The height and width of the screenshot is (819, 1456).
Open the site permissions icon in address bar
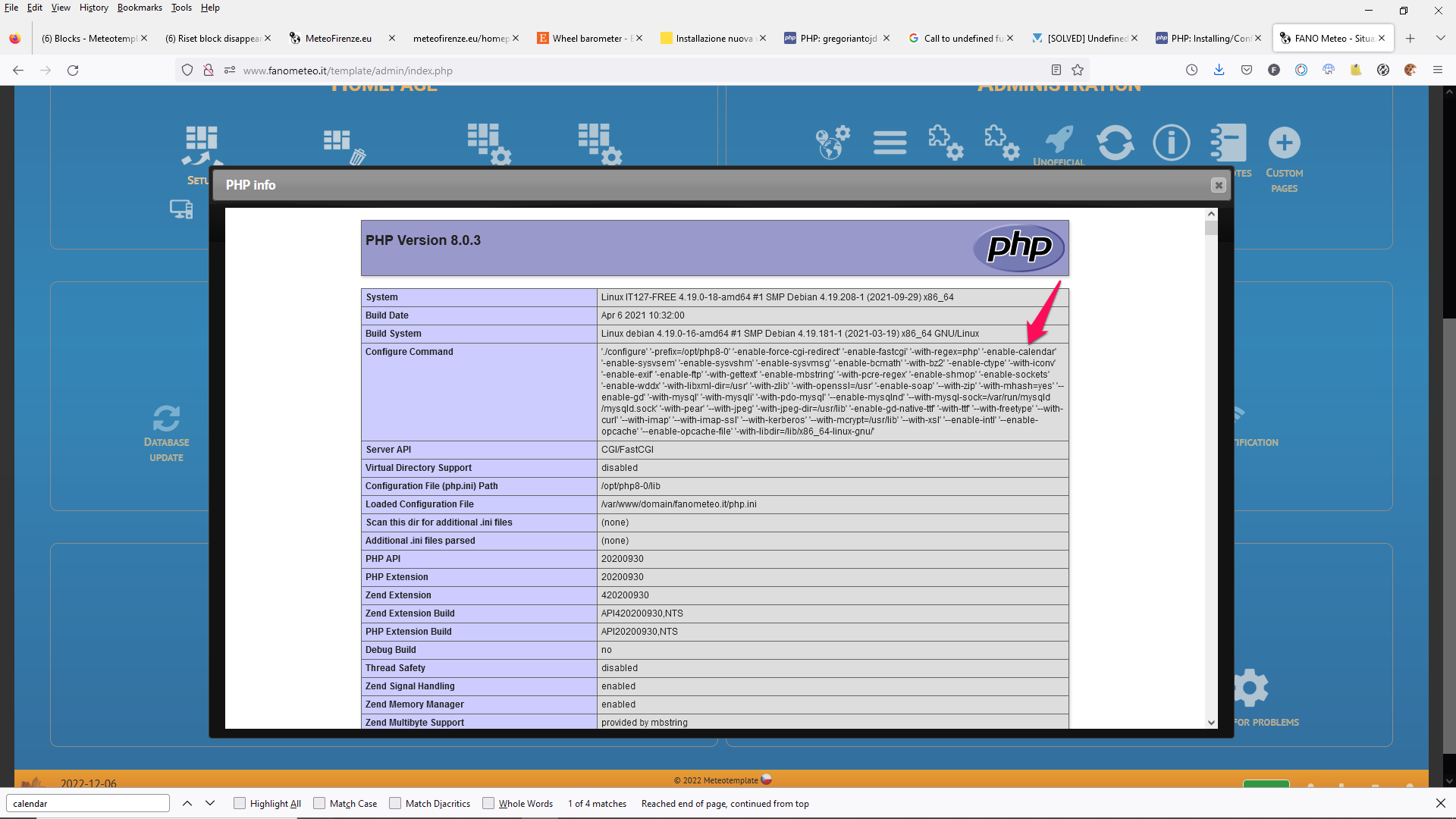229,71
